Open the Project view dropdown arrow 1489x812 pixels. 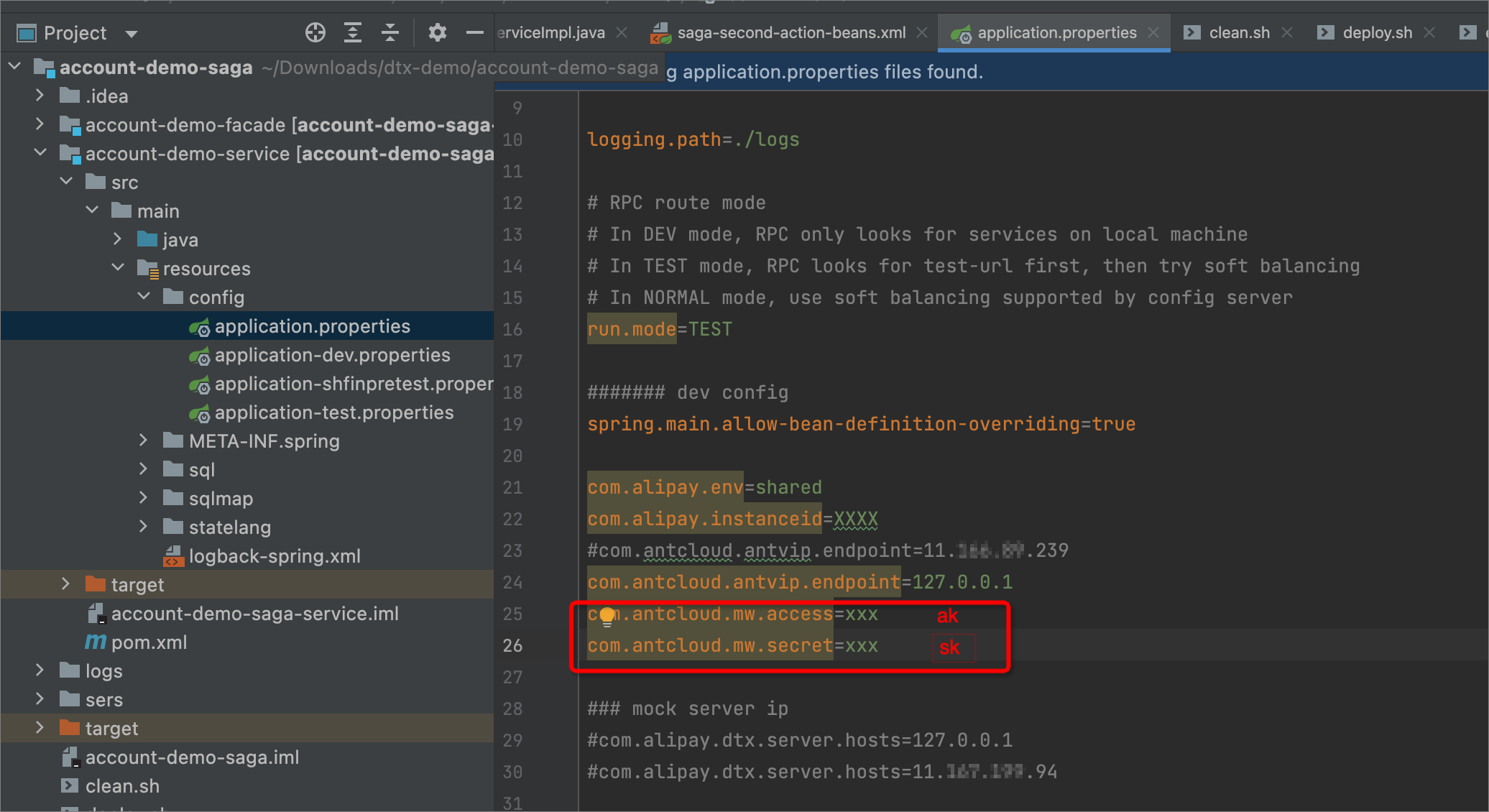coord(131,33)
